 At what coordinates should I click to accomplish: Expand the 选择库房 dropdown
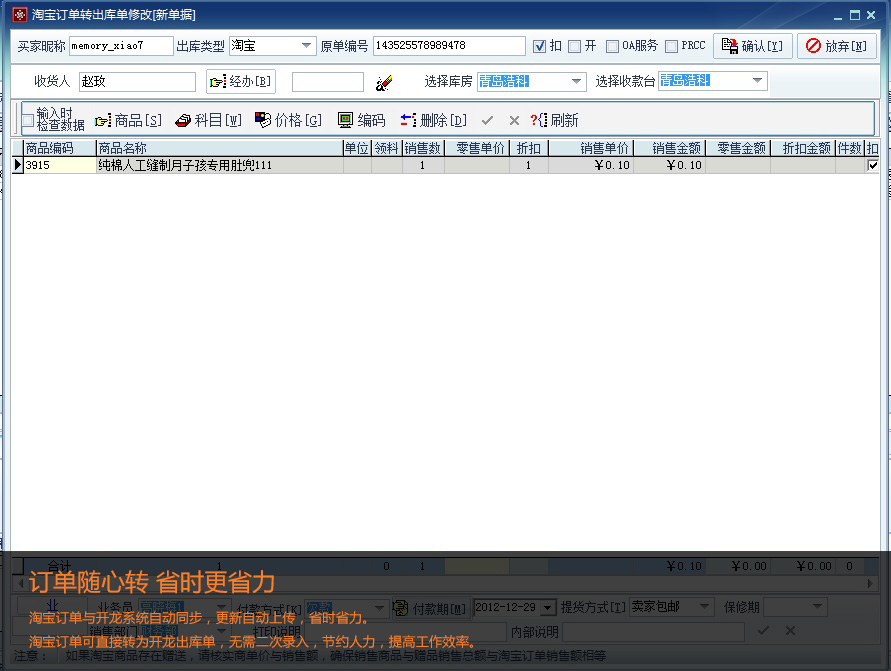click(576, 81)
